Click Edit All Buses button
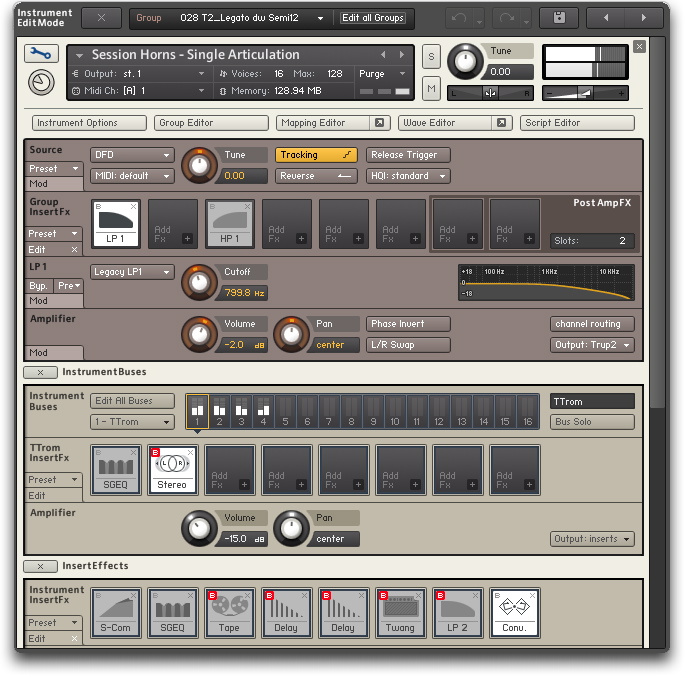 tap(132, 401)
